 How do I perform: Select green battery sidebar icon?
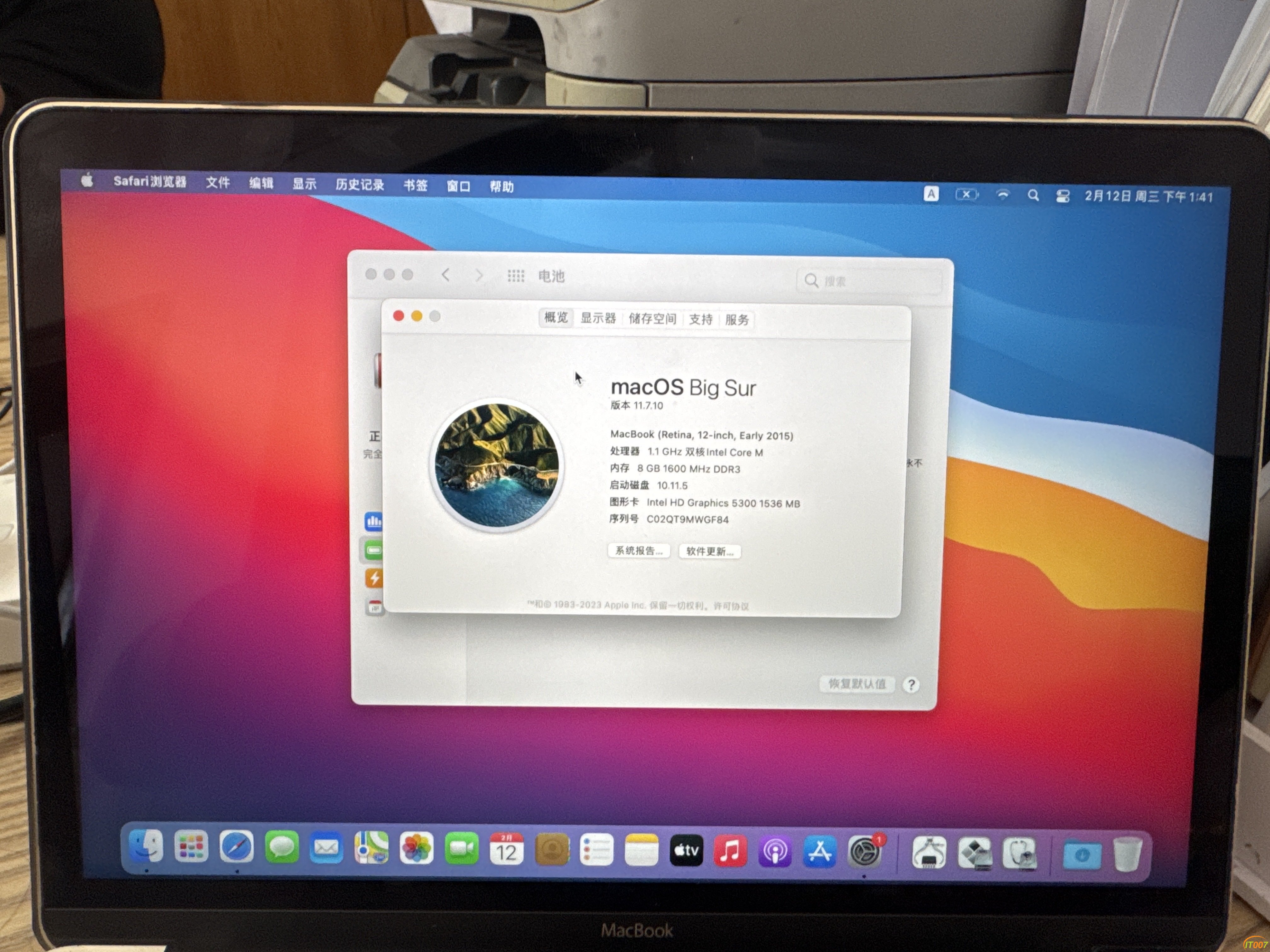point(373,550)
